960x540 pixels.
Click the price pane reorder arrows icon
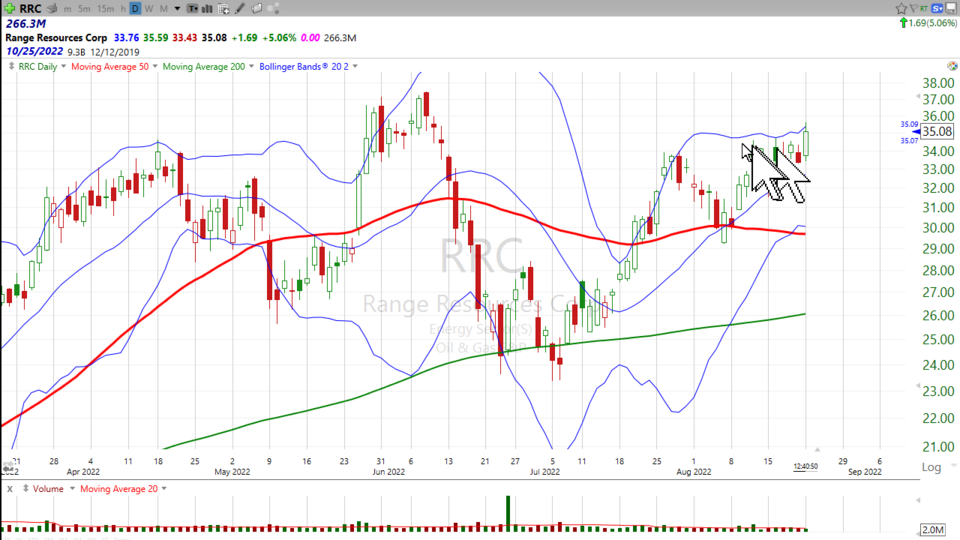click(11, 66)
